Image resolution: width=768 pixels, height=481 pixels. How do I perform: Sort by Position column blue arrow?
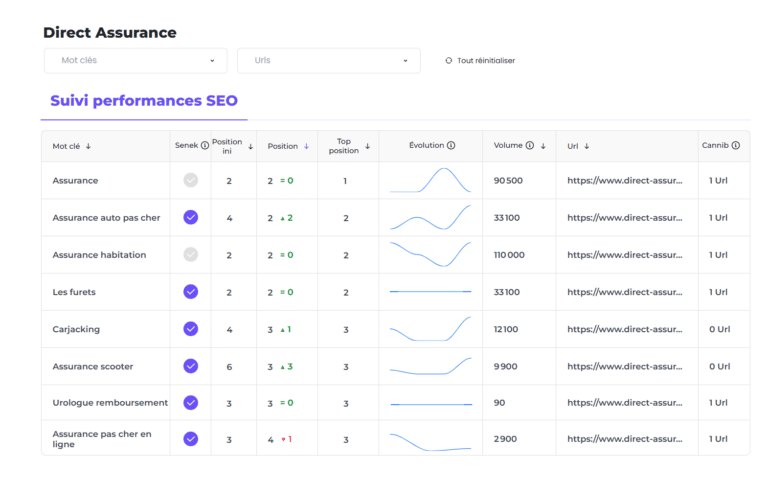(306, 146)
